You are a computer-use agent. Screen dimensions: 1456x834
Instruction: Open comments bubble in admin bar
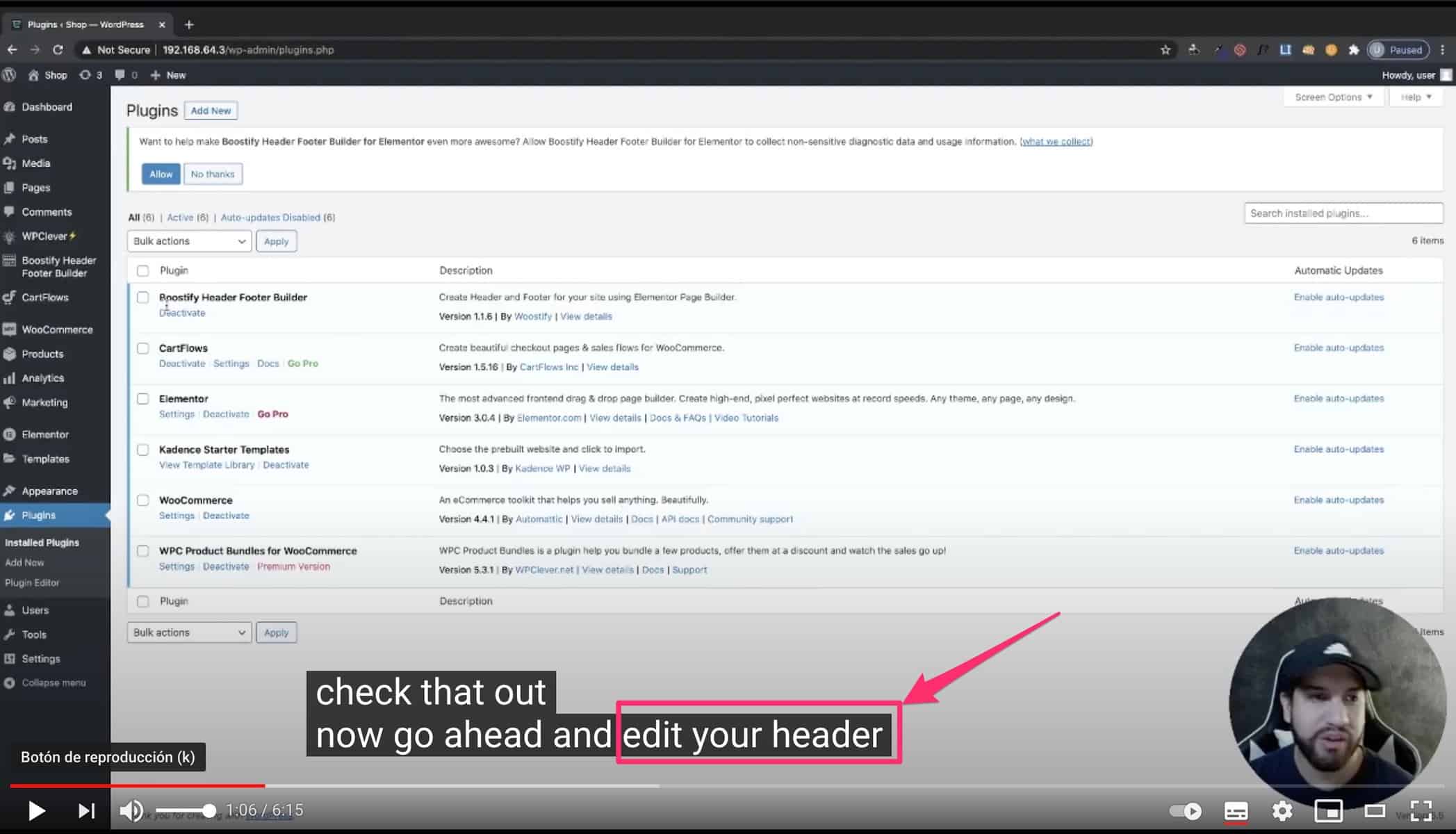126,75
